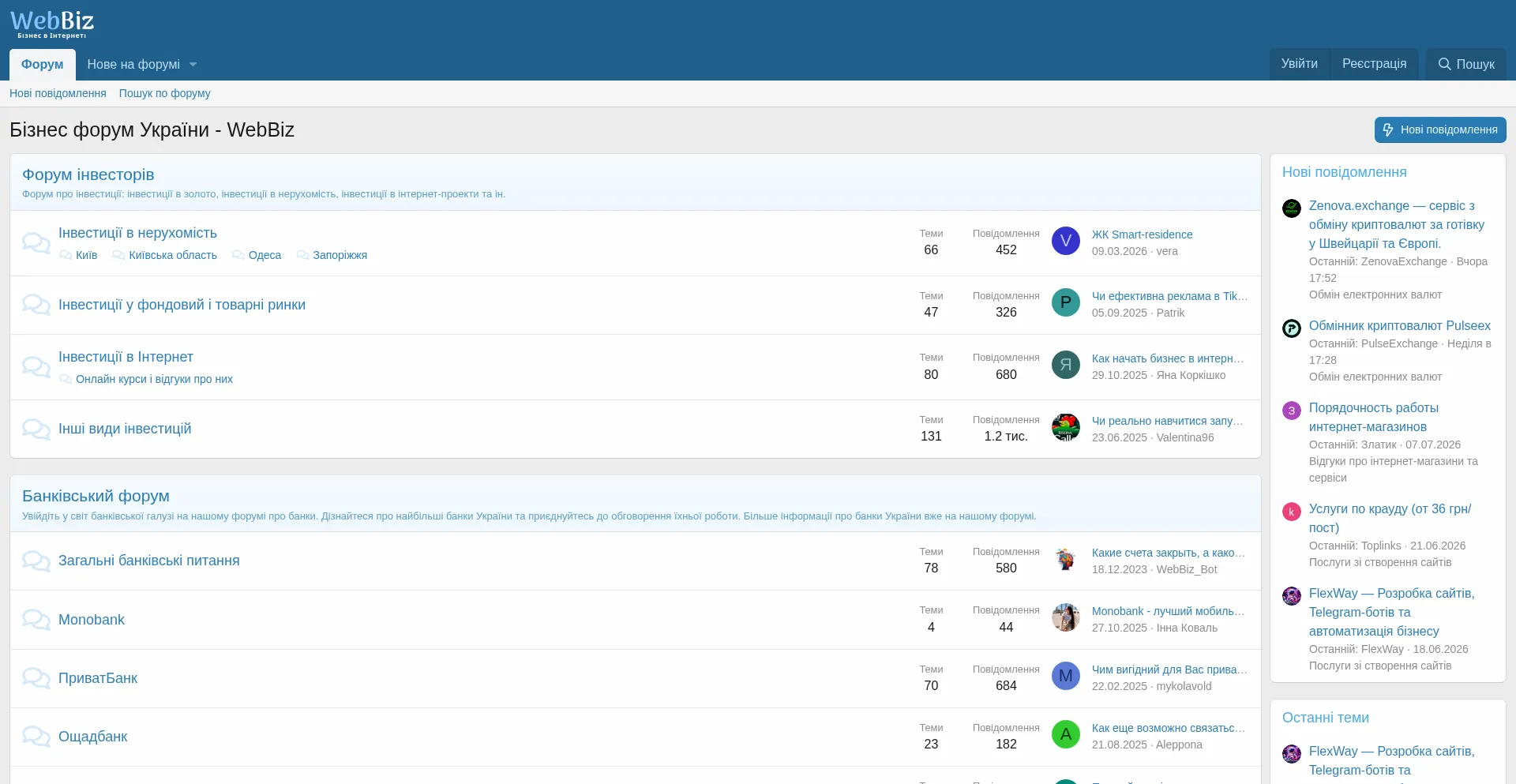
Task: Click the Увійти login button
Action: coord(1299,64)
